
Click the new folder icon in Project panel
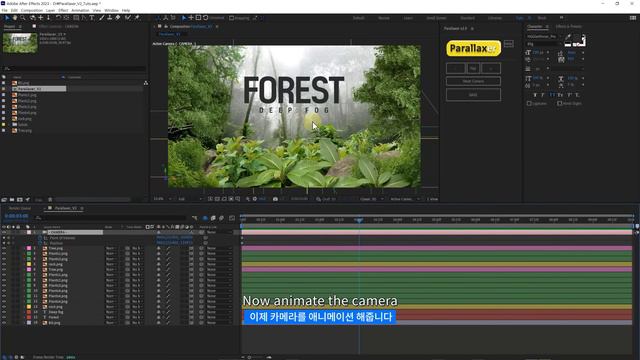[12, 200]
